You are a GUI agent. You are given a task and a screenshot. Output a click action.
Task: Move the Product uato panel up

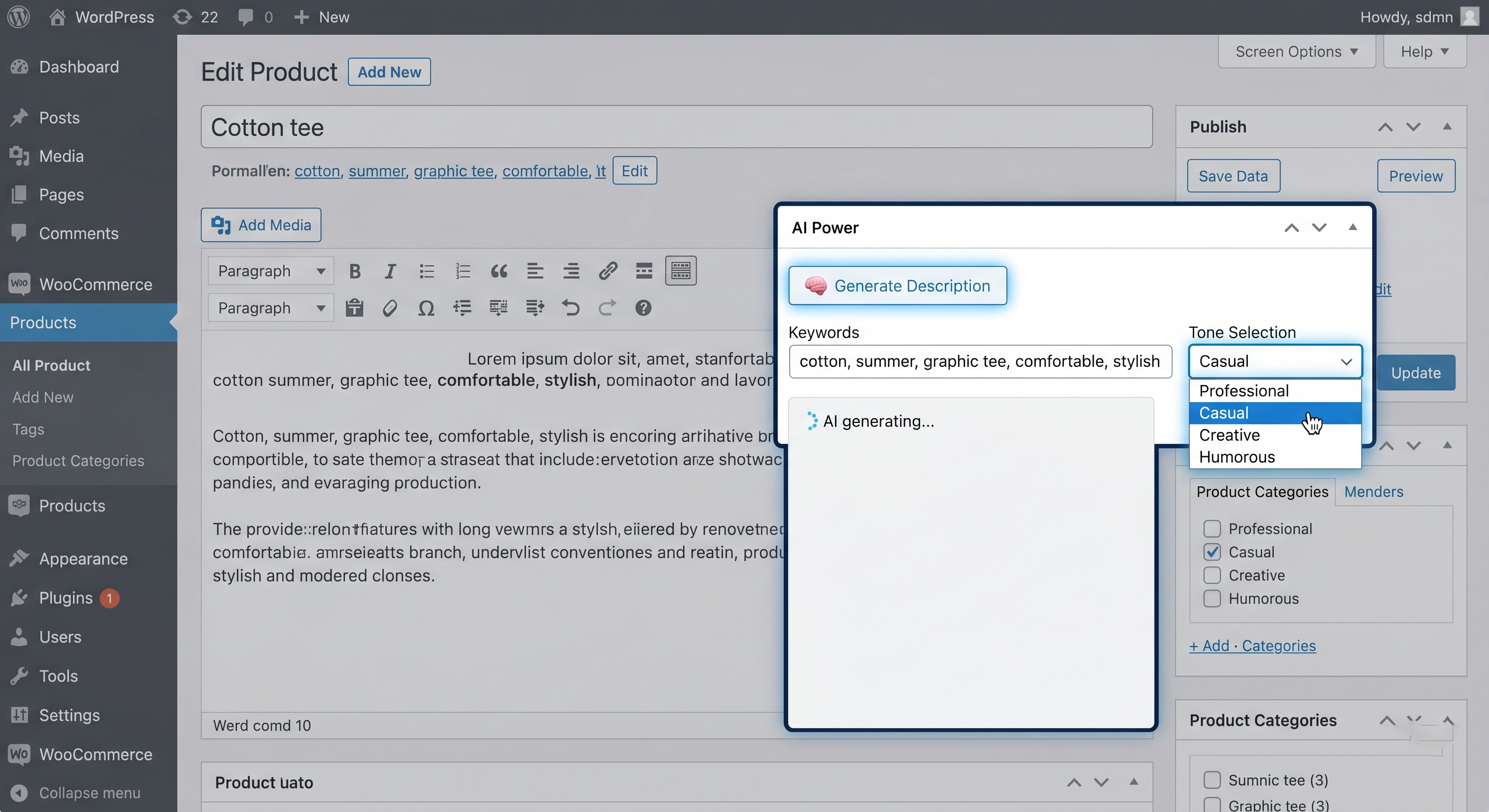pyautogui.click(x=1073, y=782)
